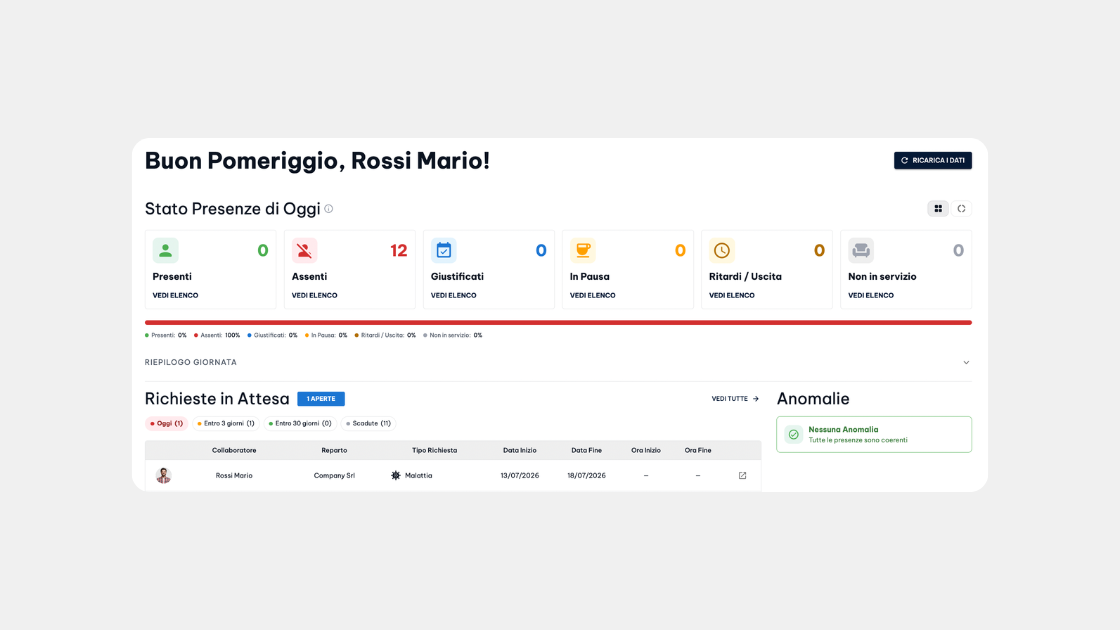The image size is (1120, 630).
Task: Open VEDI ELENCO under In Pausa
Action: point(592,295)
